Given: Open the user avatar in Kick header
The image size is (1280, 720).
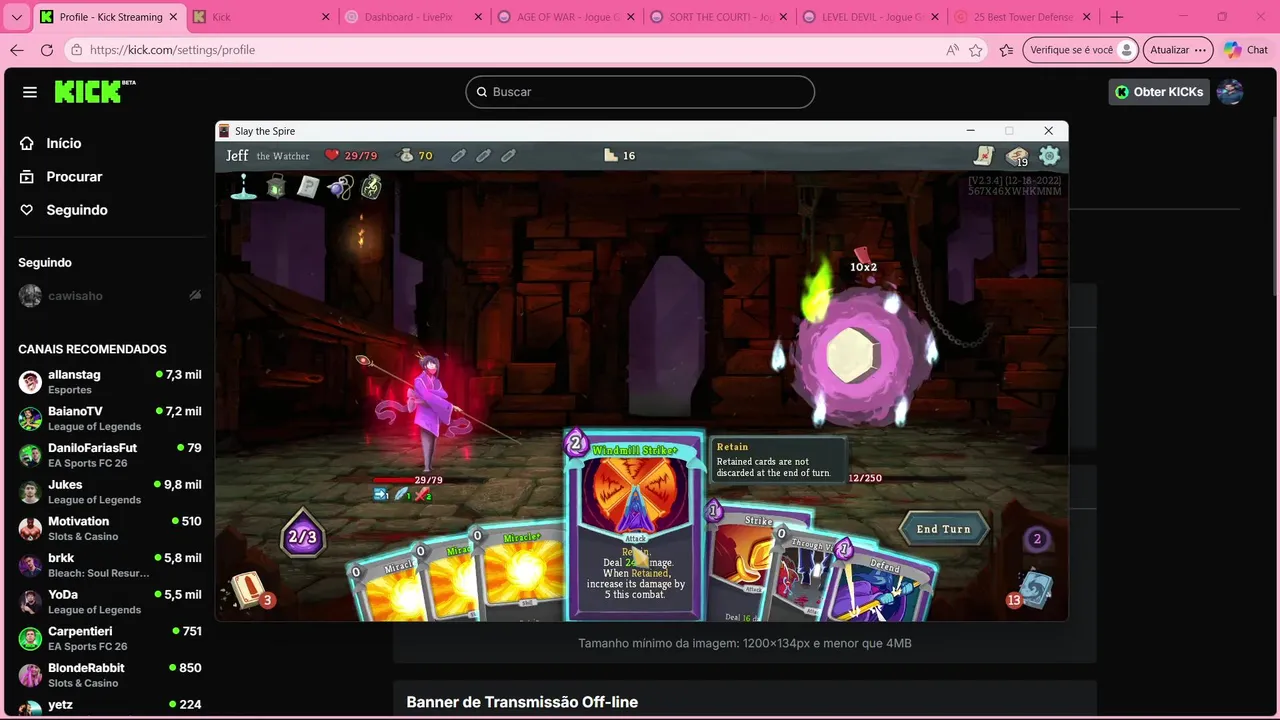Looking at the screenshot, I should point(1230,92).
